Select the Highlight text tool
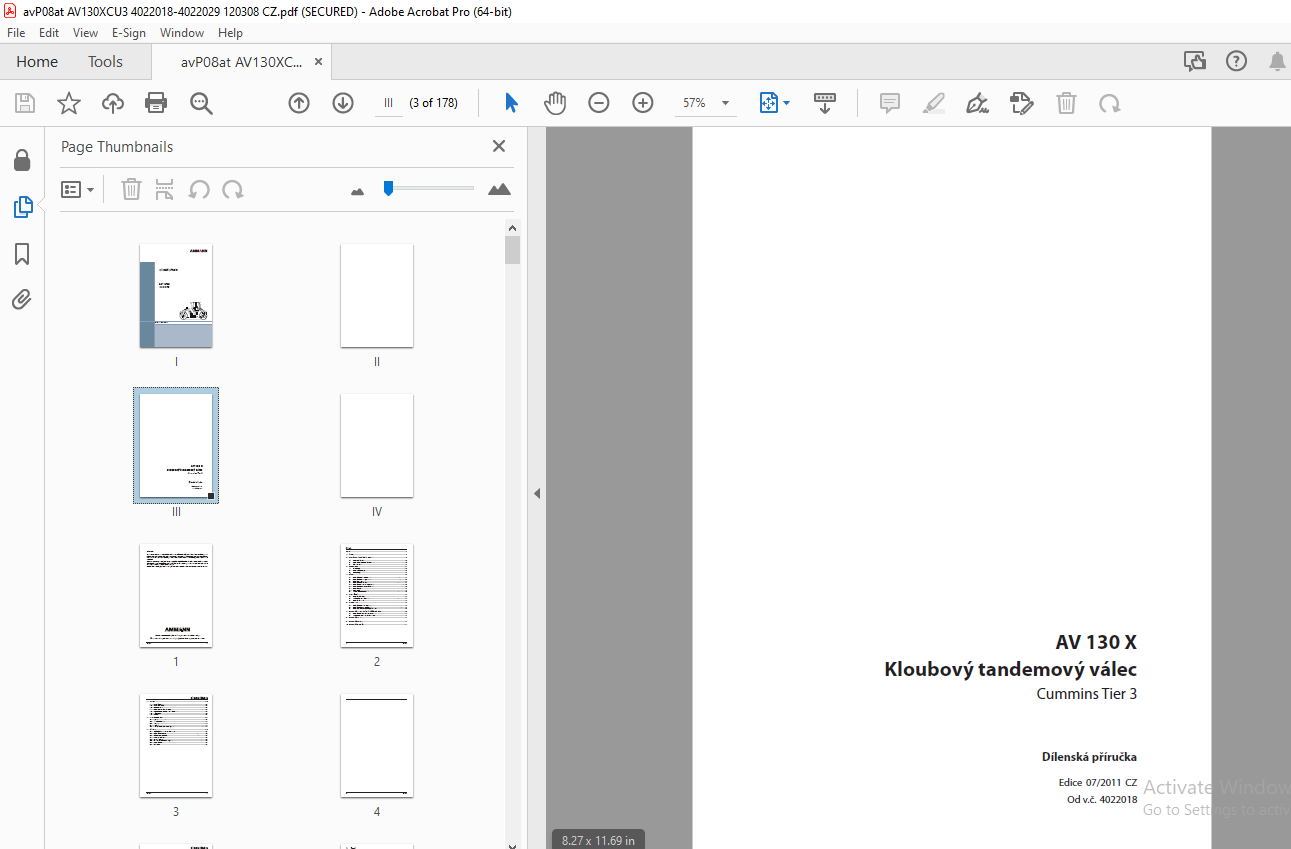1291x849 pixels. tap(934, 103)
